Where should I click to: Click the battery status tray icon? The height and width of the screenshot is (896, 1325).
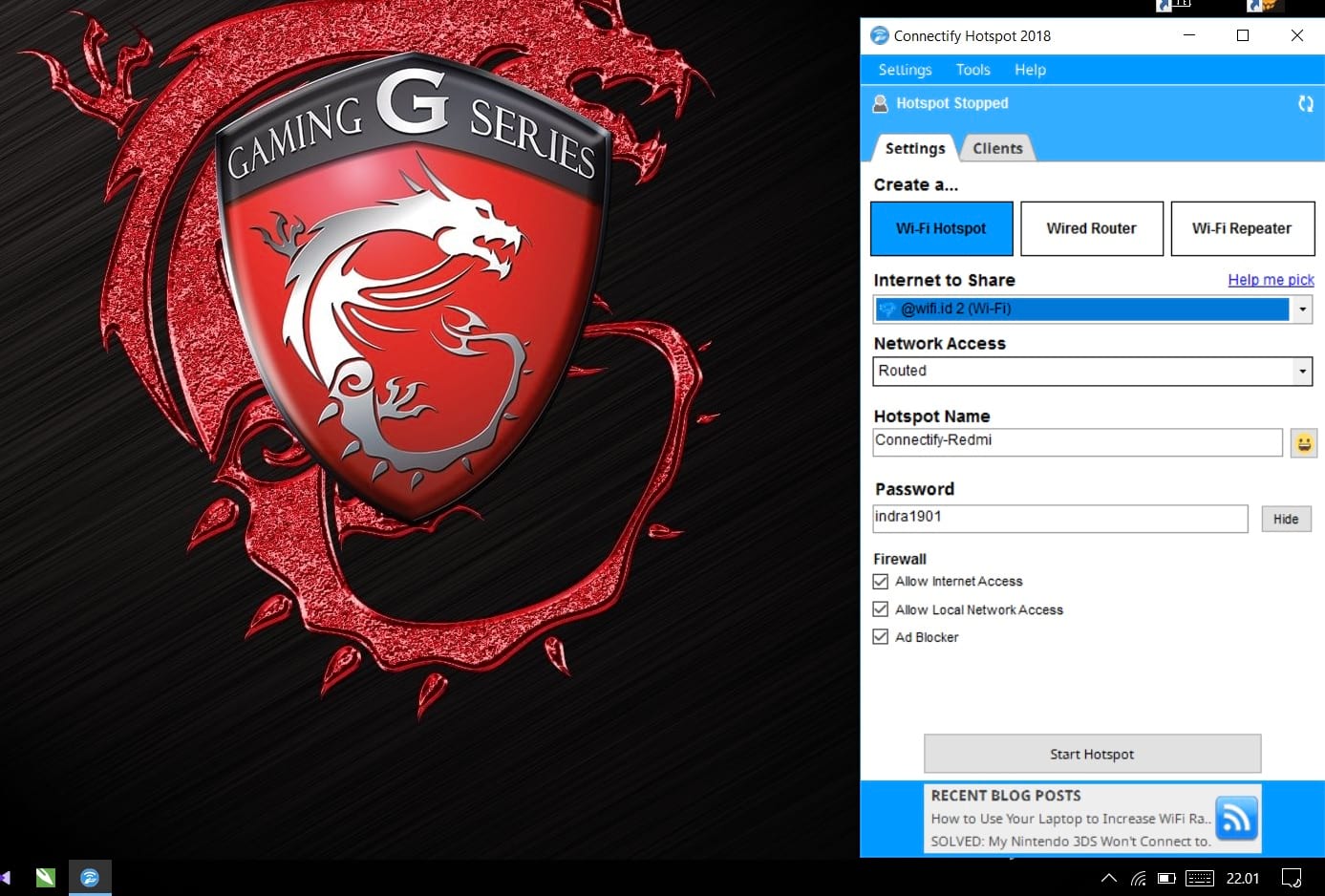pos(1166,878)
